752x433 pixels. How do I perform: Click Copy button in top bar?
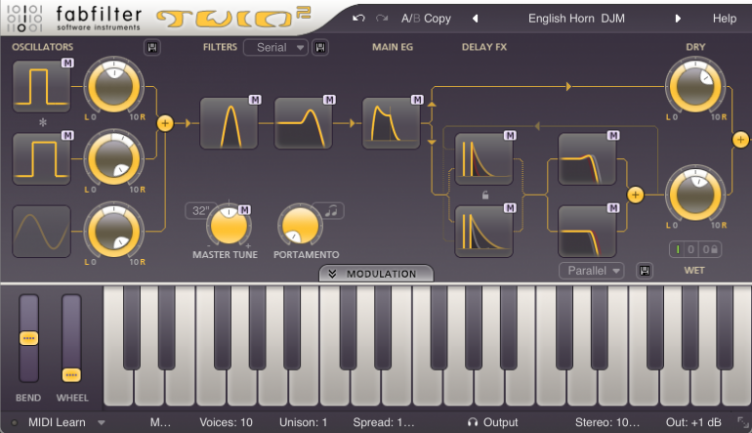click(437, 18)
